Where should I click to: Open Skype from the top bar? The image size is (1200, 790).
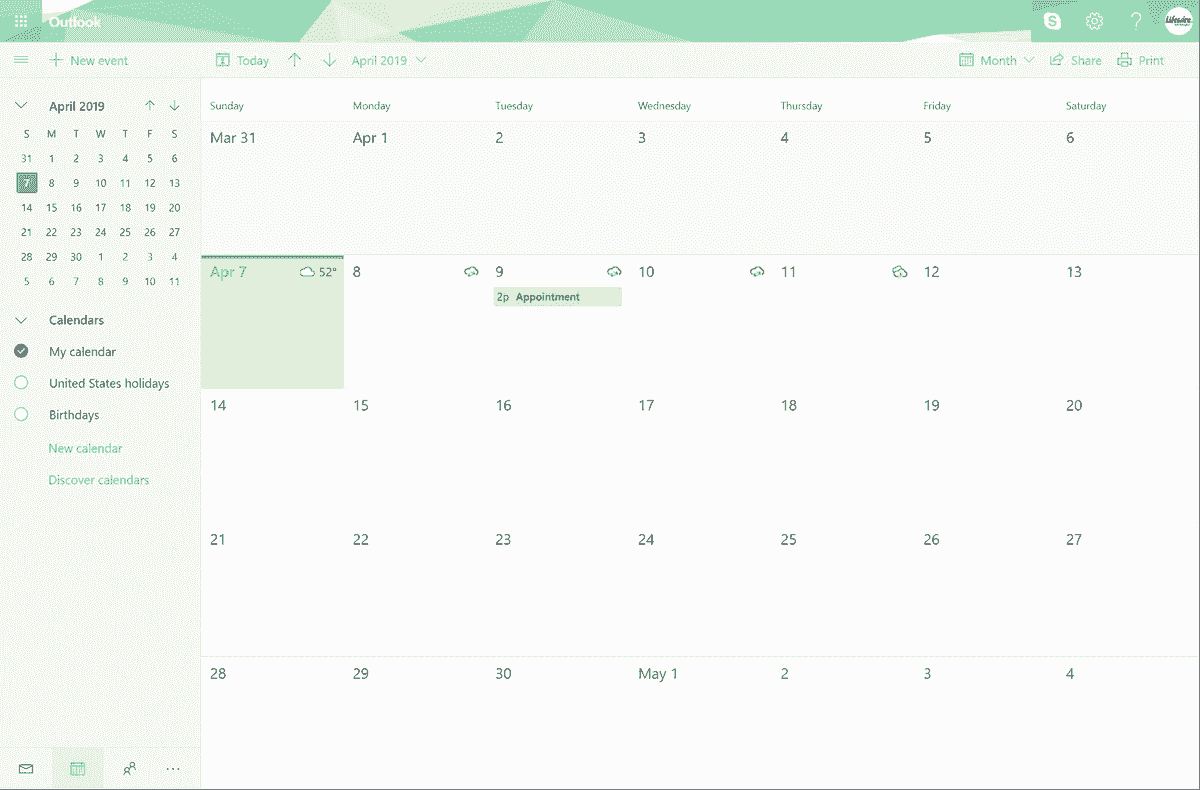1052,20
